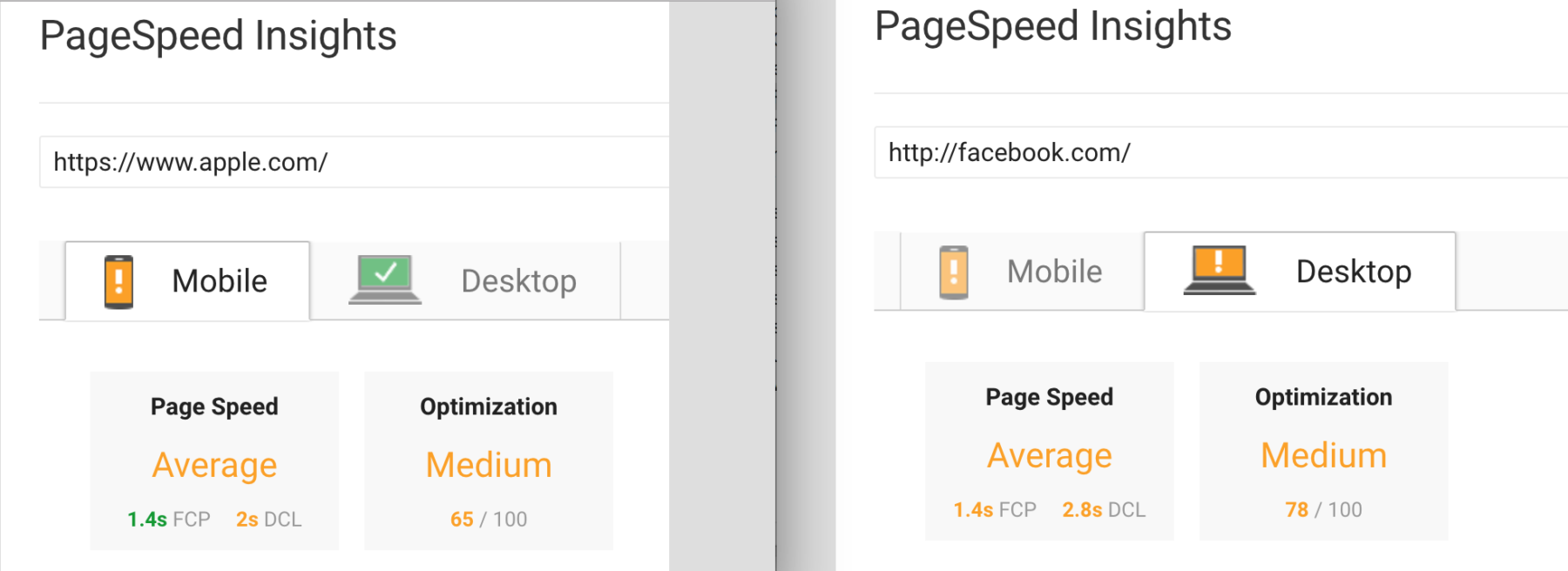Screen dimensions: 1568x571
Task: Click the orange warning laptop icon
Action: (1220, 270)
